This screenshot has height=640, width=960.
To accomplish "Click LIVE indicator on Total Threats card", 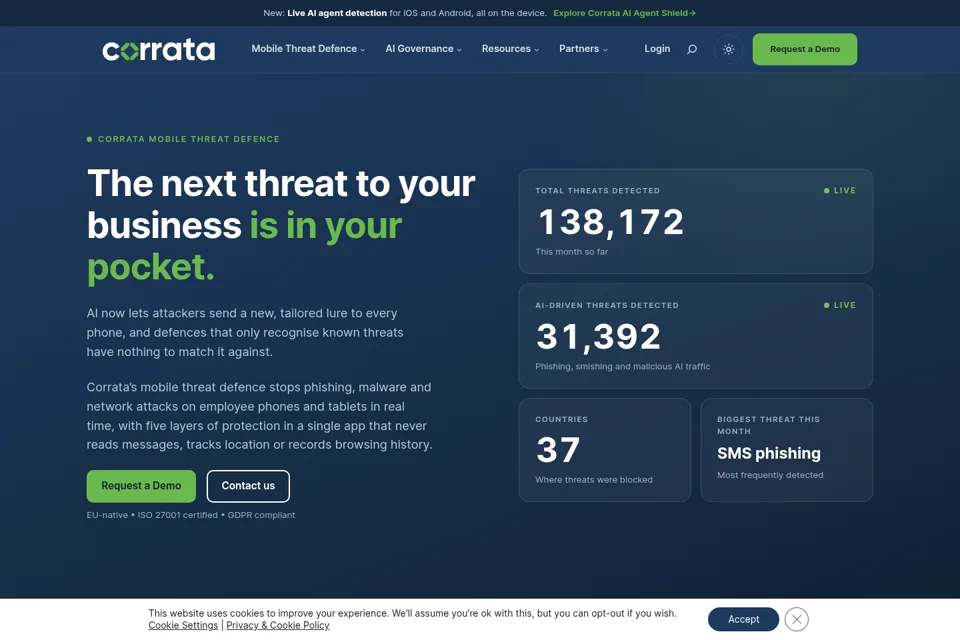I will pyautogui.click(x=840, y=190).
